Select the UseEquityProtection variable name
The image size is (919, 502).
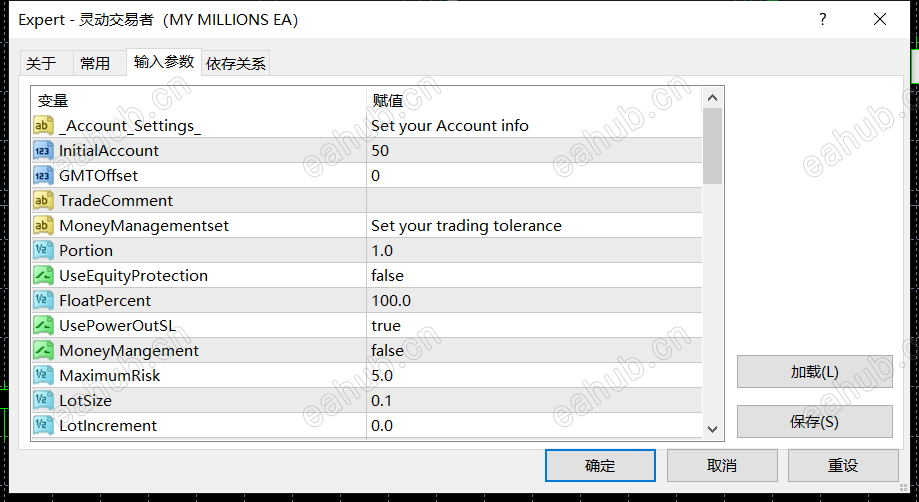click(x=134, y=276)
